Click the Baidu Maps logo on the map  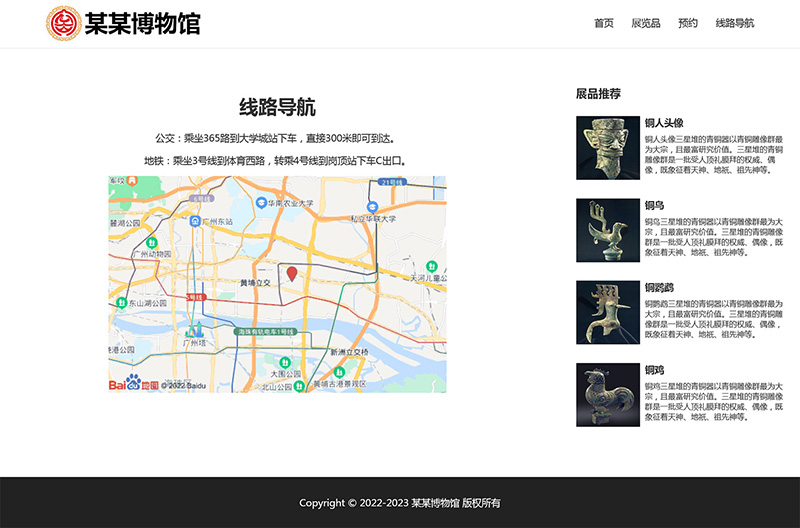(134, 384)
